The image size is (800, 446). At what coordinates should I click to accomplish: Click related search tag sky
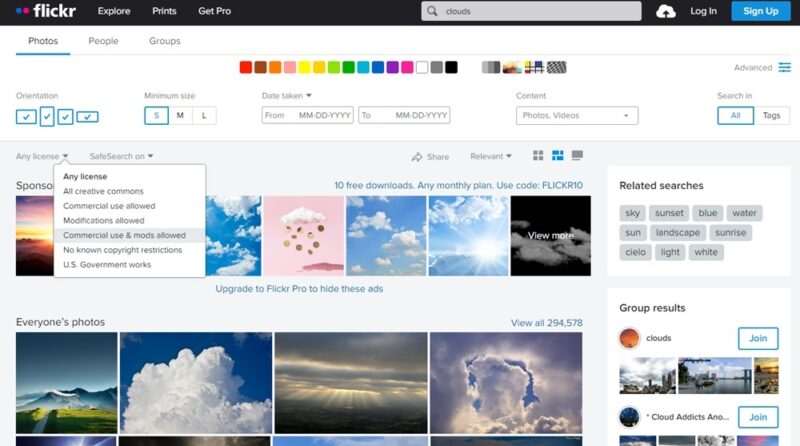tap(632, 213)
